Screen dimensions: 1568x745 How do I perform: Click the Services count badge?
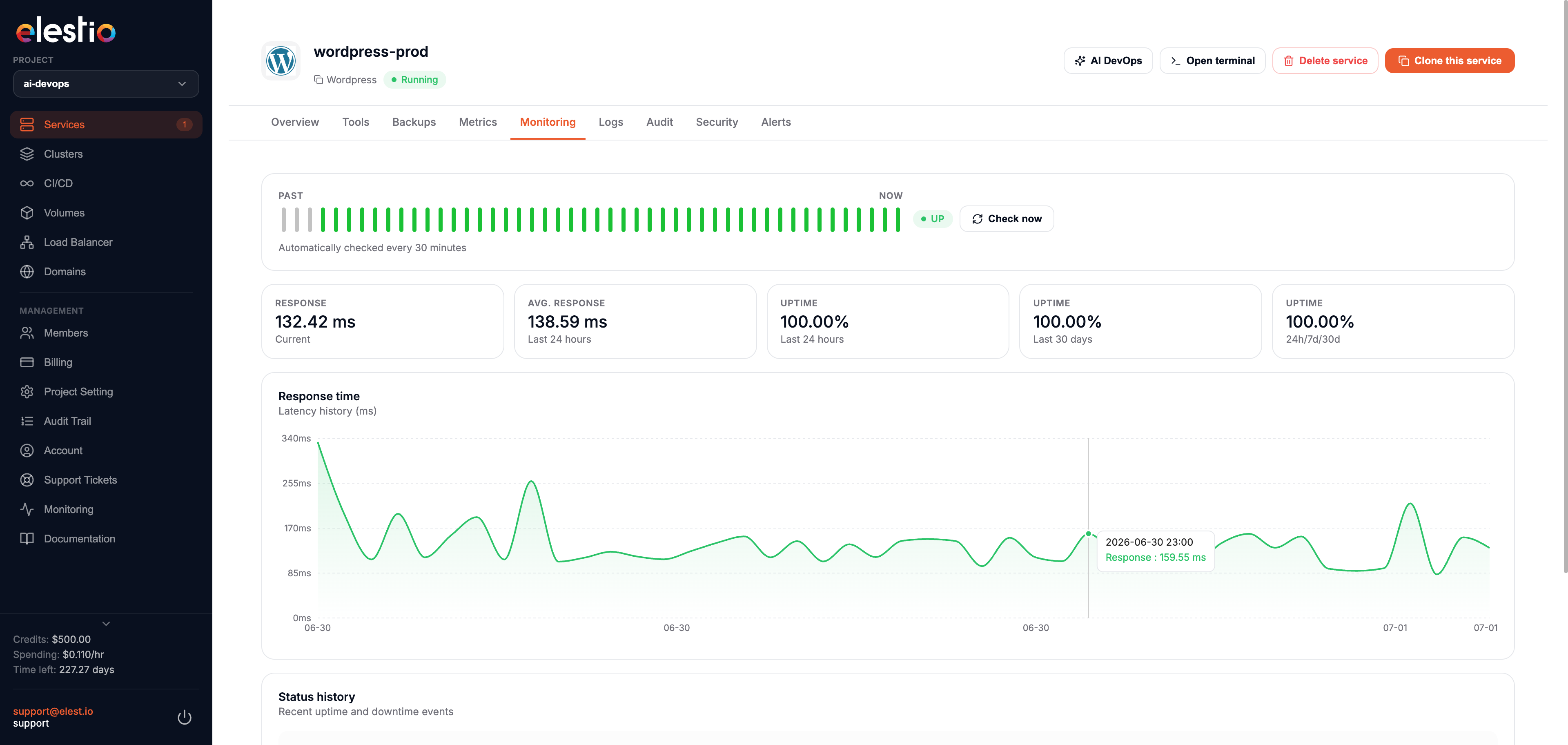click(x=185, y=125)
